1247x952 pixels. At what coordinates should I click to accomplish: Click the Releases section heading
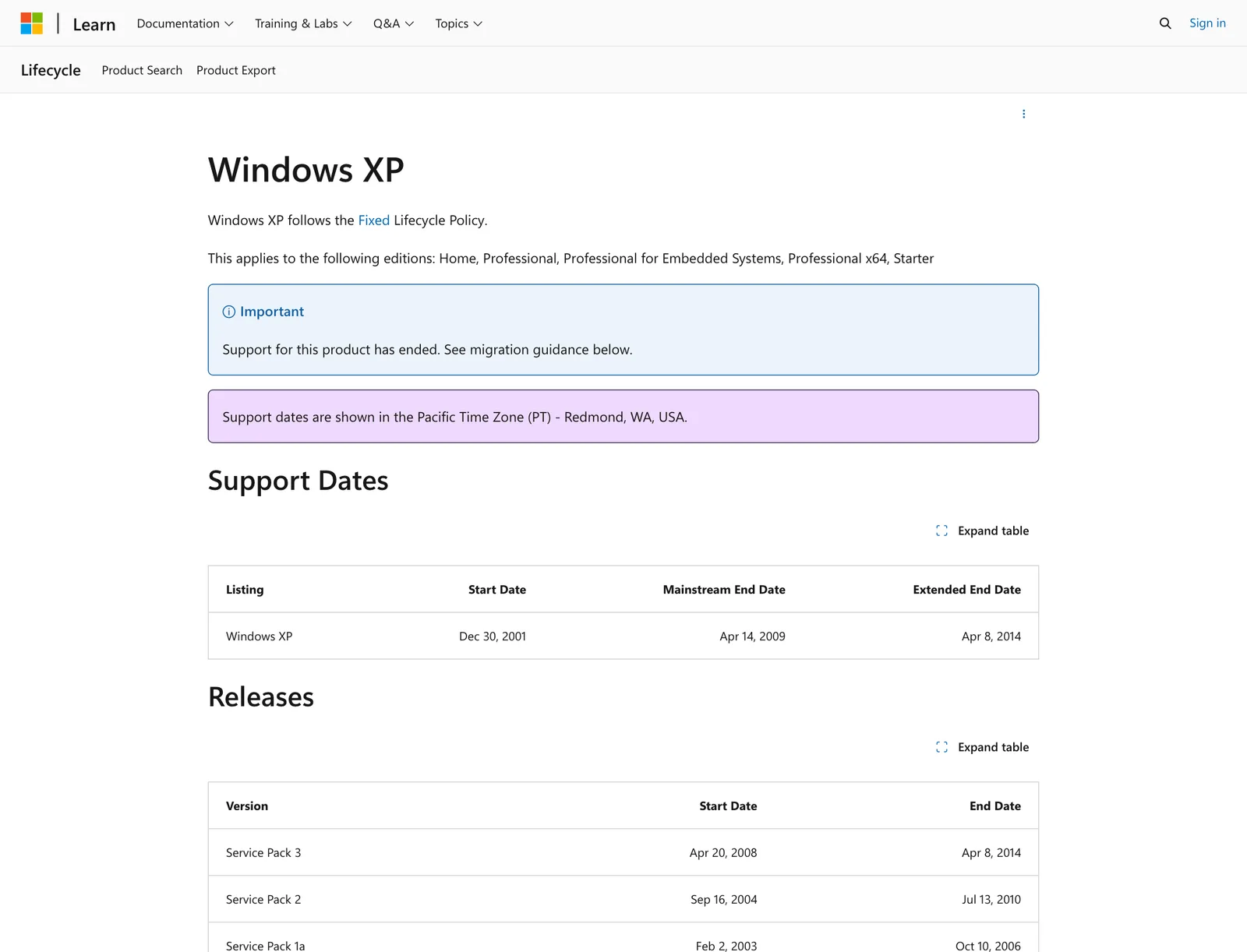261,696
